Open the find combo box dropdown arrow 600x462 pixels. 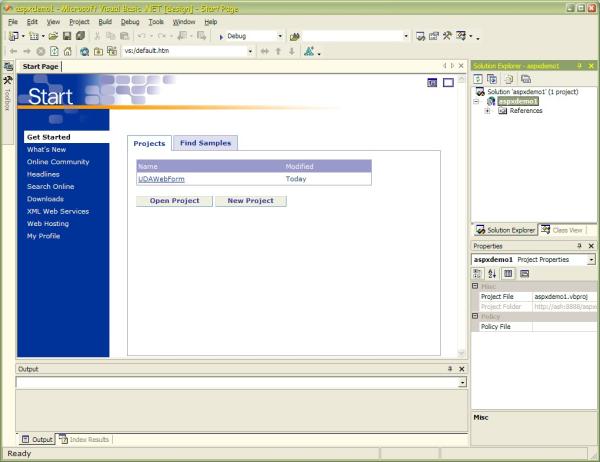tap(406, 36)
